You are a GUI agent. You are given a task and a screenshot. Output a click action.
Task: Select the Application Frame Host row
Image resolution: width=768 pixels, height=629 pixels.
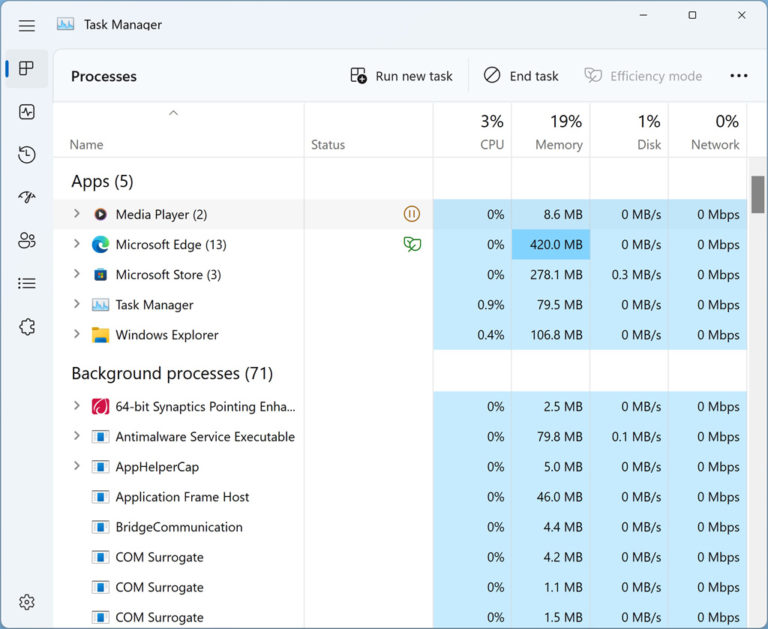click(400, 497)
